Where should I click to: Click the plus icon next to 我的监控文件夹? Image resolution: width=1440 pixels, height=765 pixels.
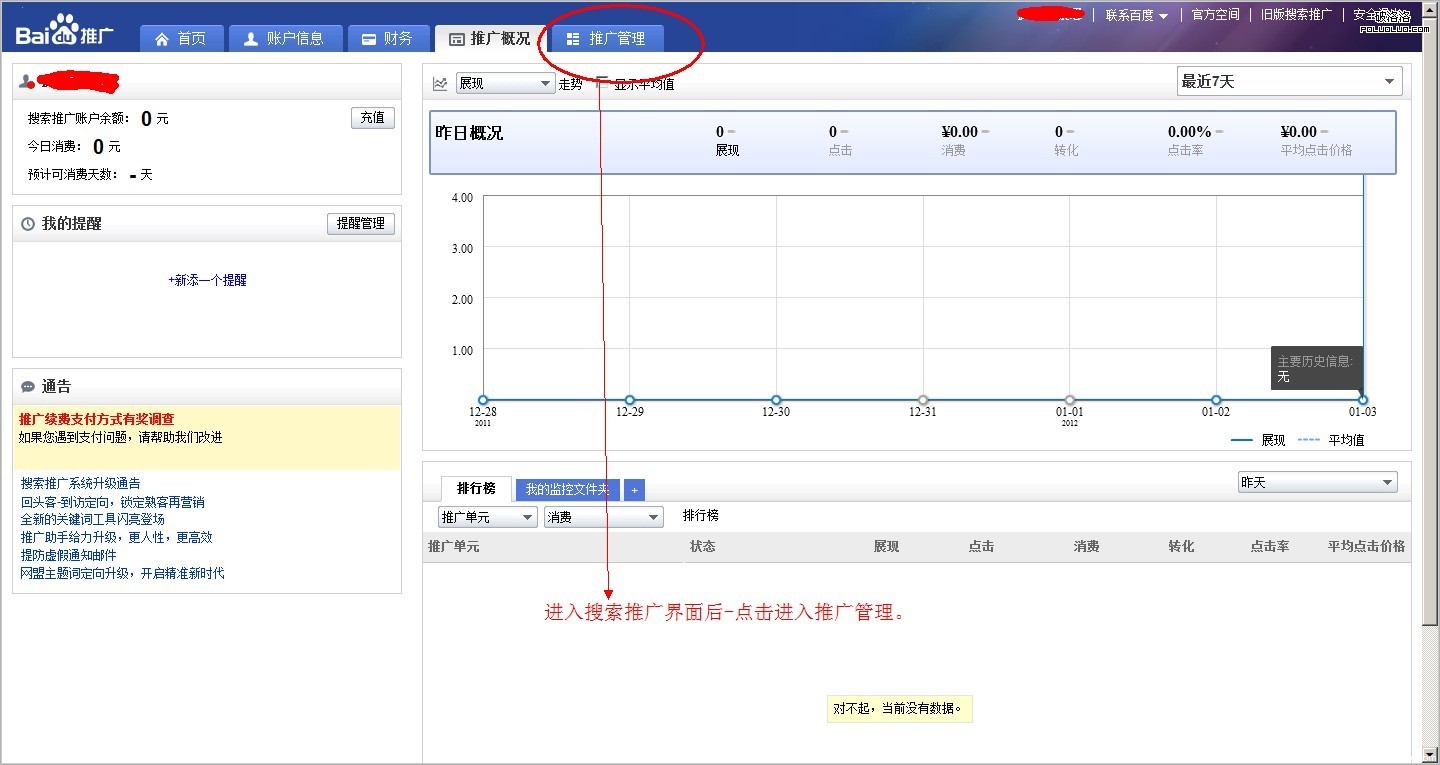[634, 490]
